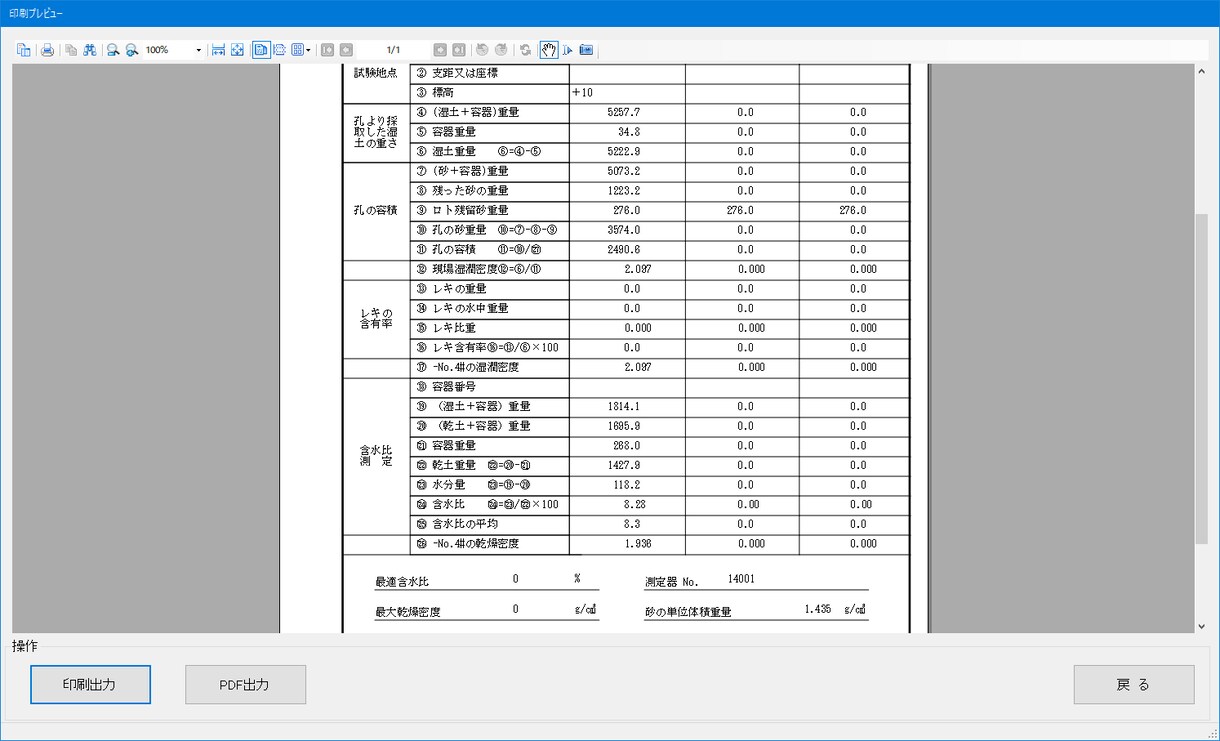1220x741 pixels.
Task: Click the value 5073.2 in the table
Action: pyautogui.click(x=623, y=171)
